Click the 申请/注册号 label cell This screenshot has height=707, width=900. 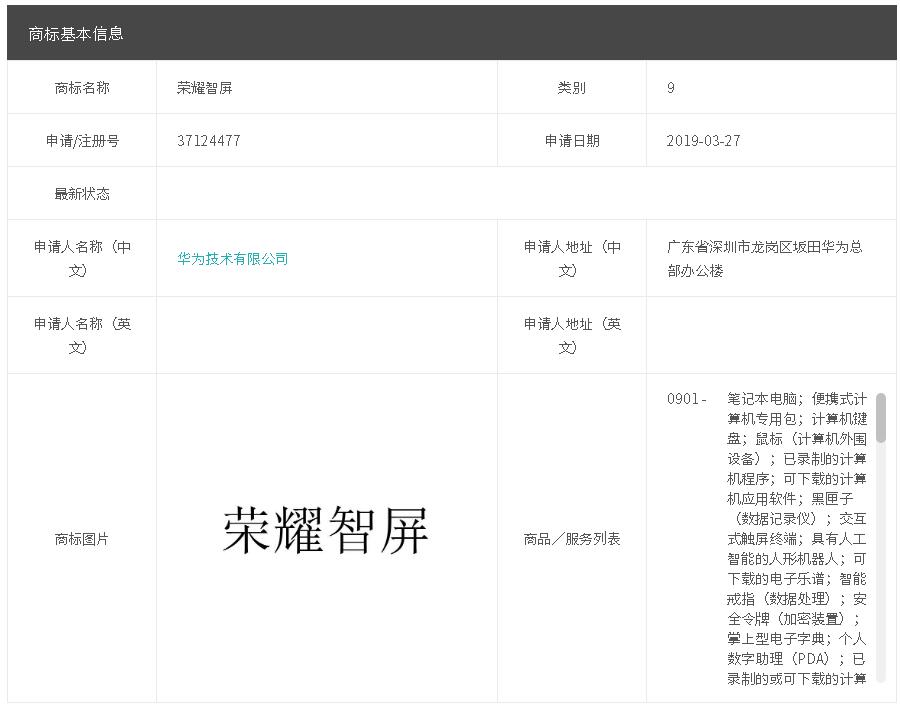tap(82, 141)
